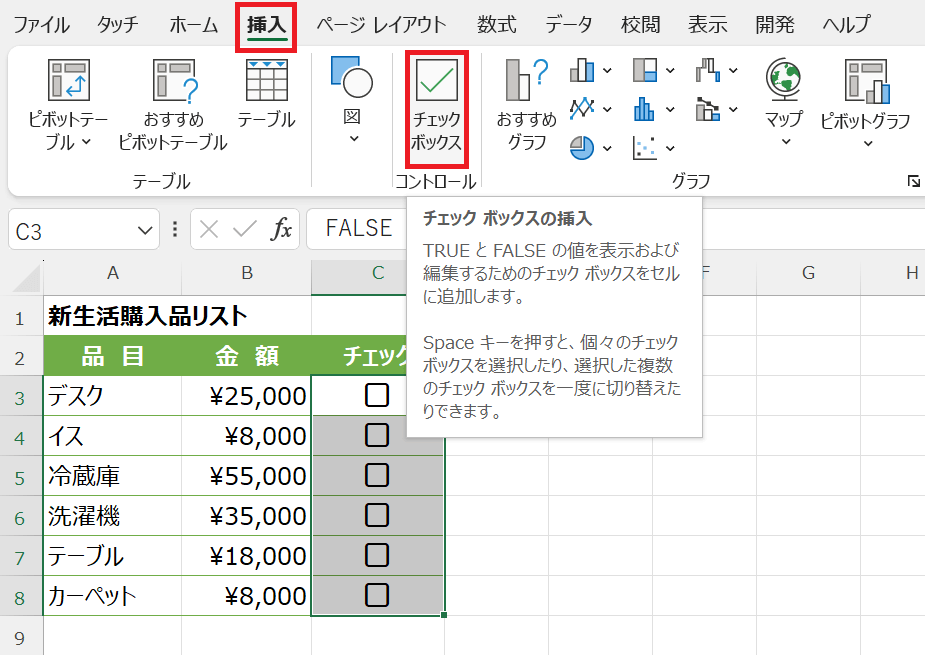
Task: Open the 数式 ribbon tab
Action: click(496, 24)
